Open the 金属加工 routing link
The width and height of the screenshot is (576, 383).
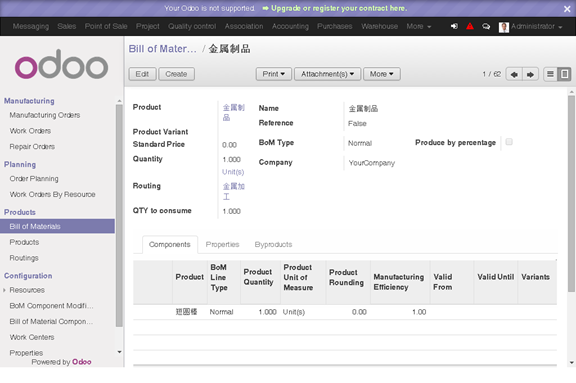pyautogui.click(x=233, y=191)
